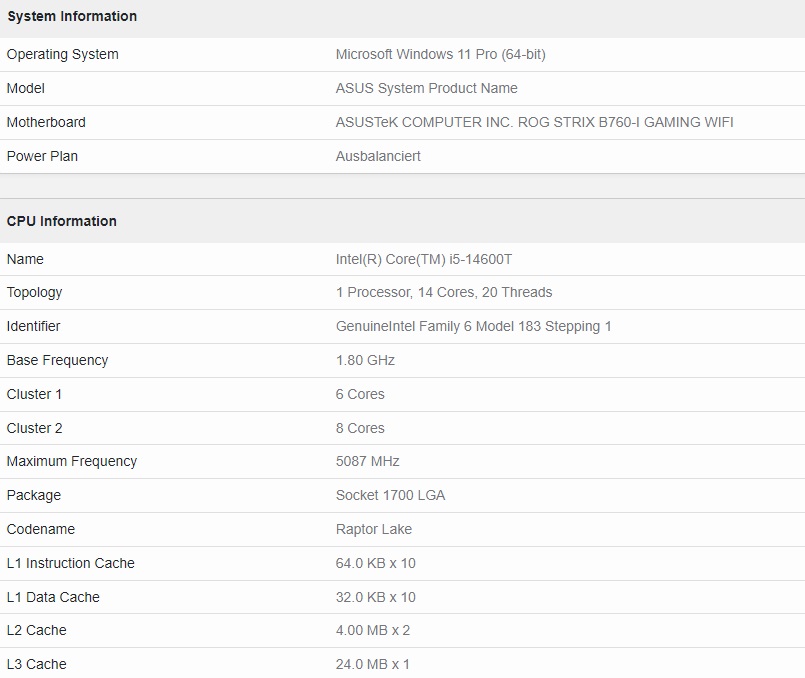Click the L1 Instruction Cache row label
Image resolution: width=805 pixels, height=678 pixels.
[71, 563]
